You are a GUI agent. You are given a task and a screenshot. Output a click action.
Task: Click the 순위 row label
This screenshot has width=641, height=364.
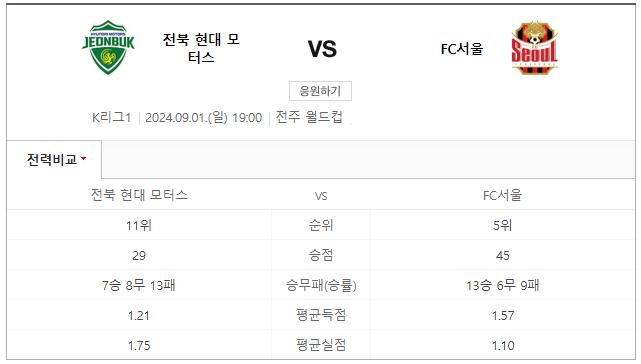pyautogui.click(x=321, y=225)
